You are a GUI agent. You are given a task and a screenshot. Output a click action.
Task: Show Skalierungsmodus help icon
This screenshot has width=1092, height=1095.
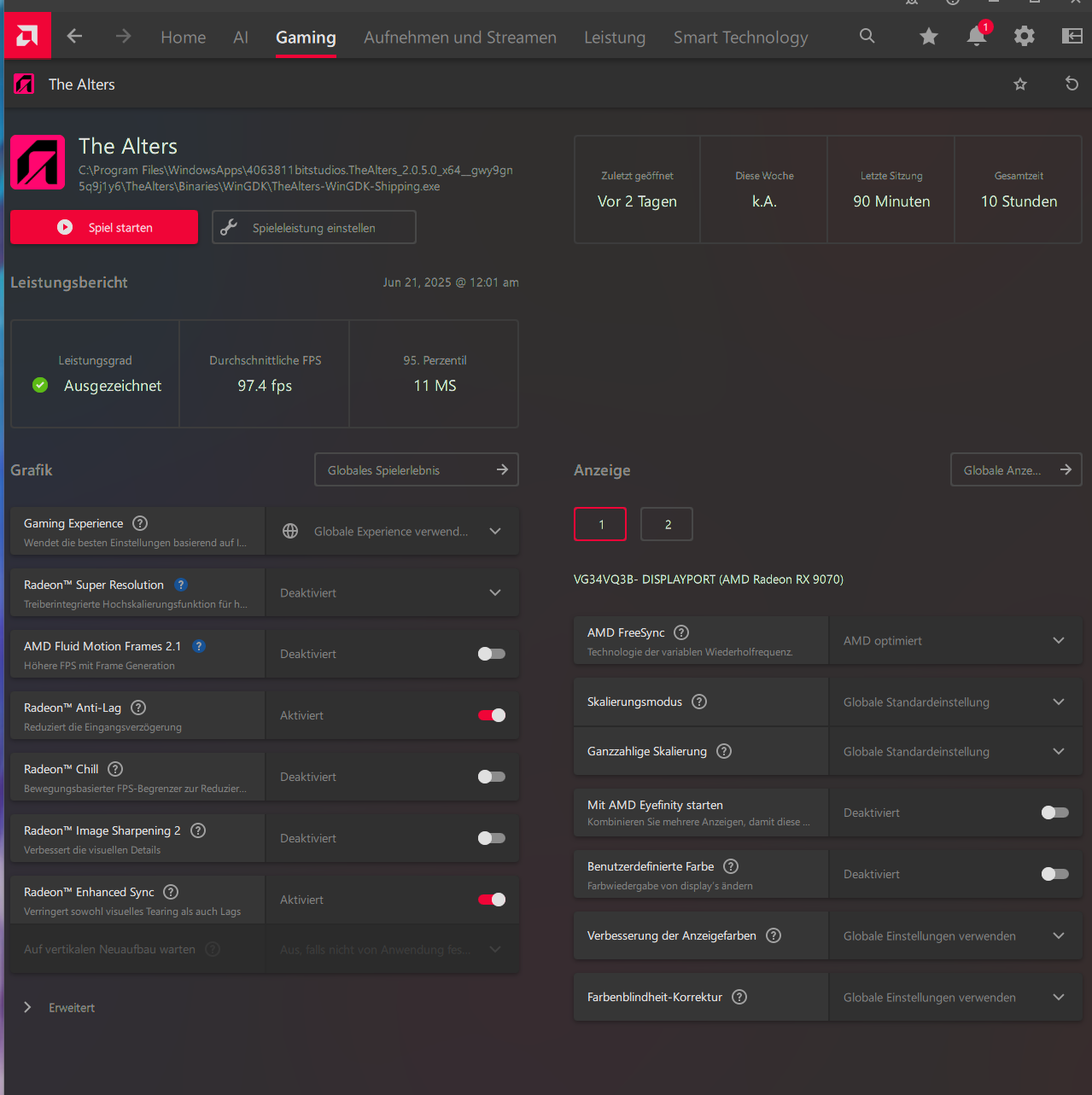pyautogui.click(x=699, y=702)
